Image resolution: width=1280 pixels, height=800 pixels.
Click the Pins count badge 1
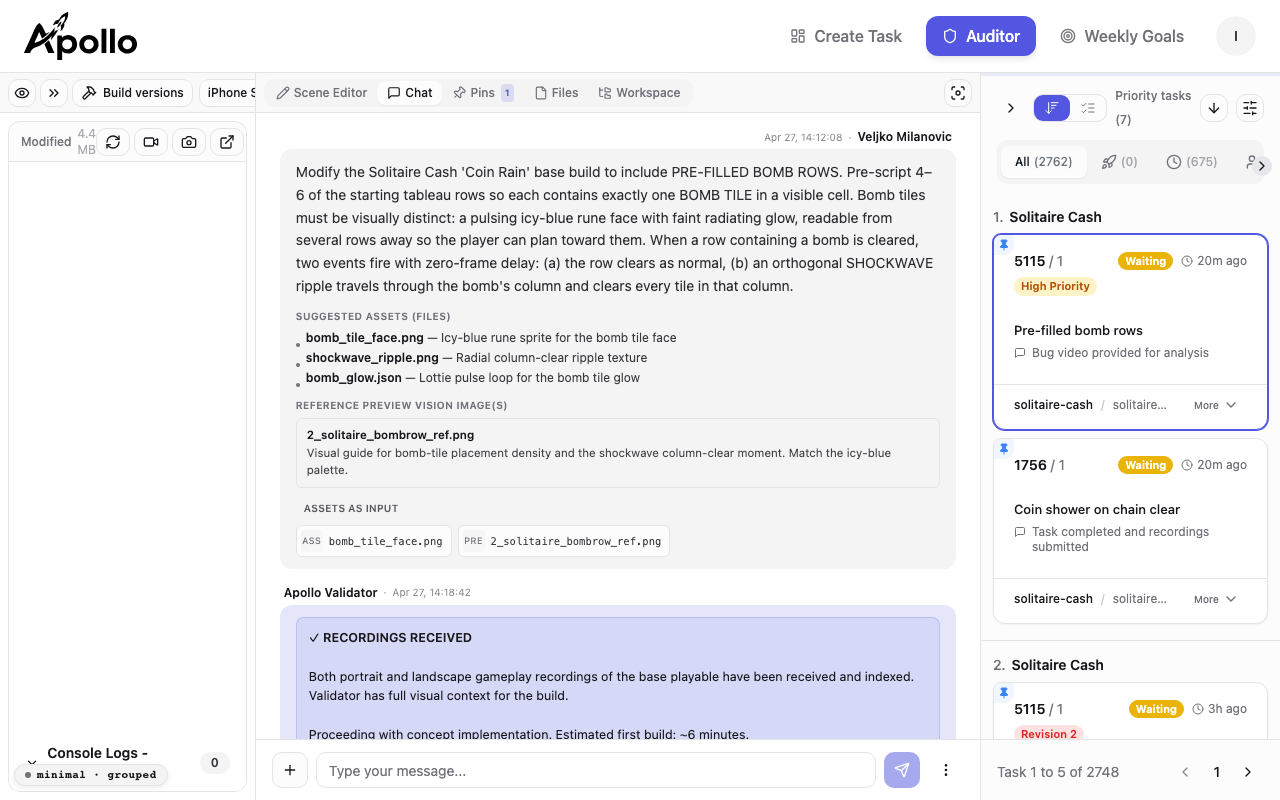(507, 93)
